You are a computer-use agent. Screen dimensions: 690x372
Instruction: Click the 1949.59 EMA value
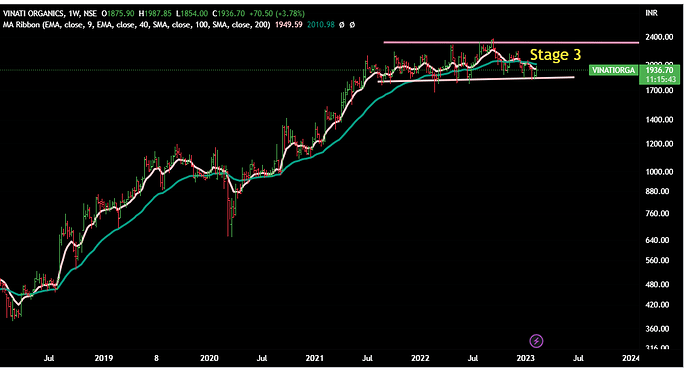coord(289,25)
